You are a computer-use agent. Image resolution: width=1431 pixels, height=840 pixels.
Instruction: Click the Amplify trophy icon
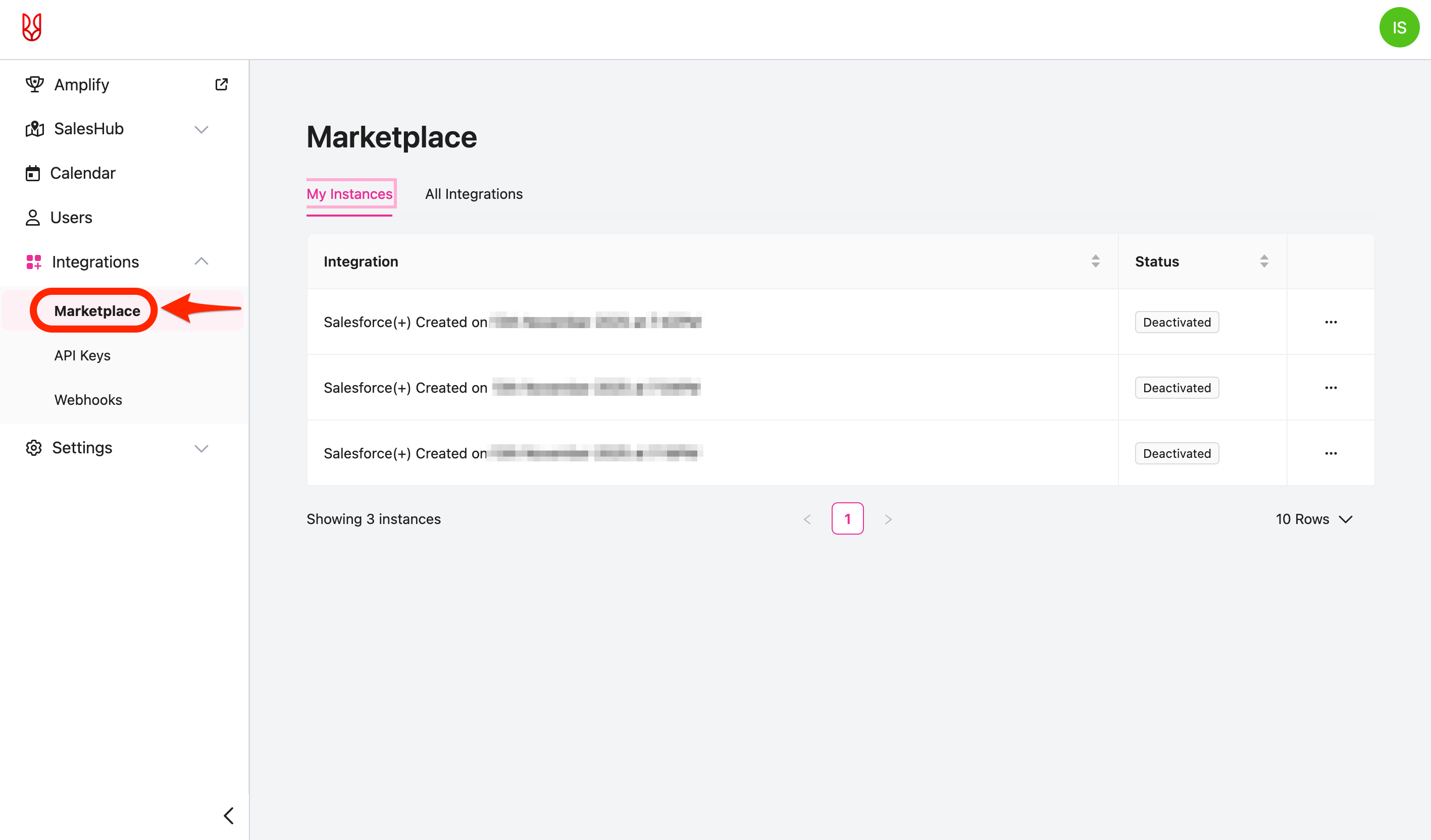point(35,85)
